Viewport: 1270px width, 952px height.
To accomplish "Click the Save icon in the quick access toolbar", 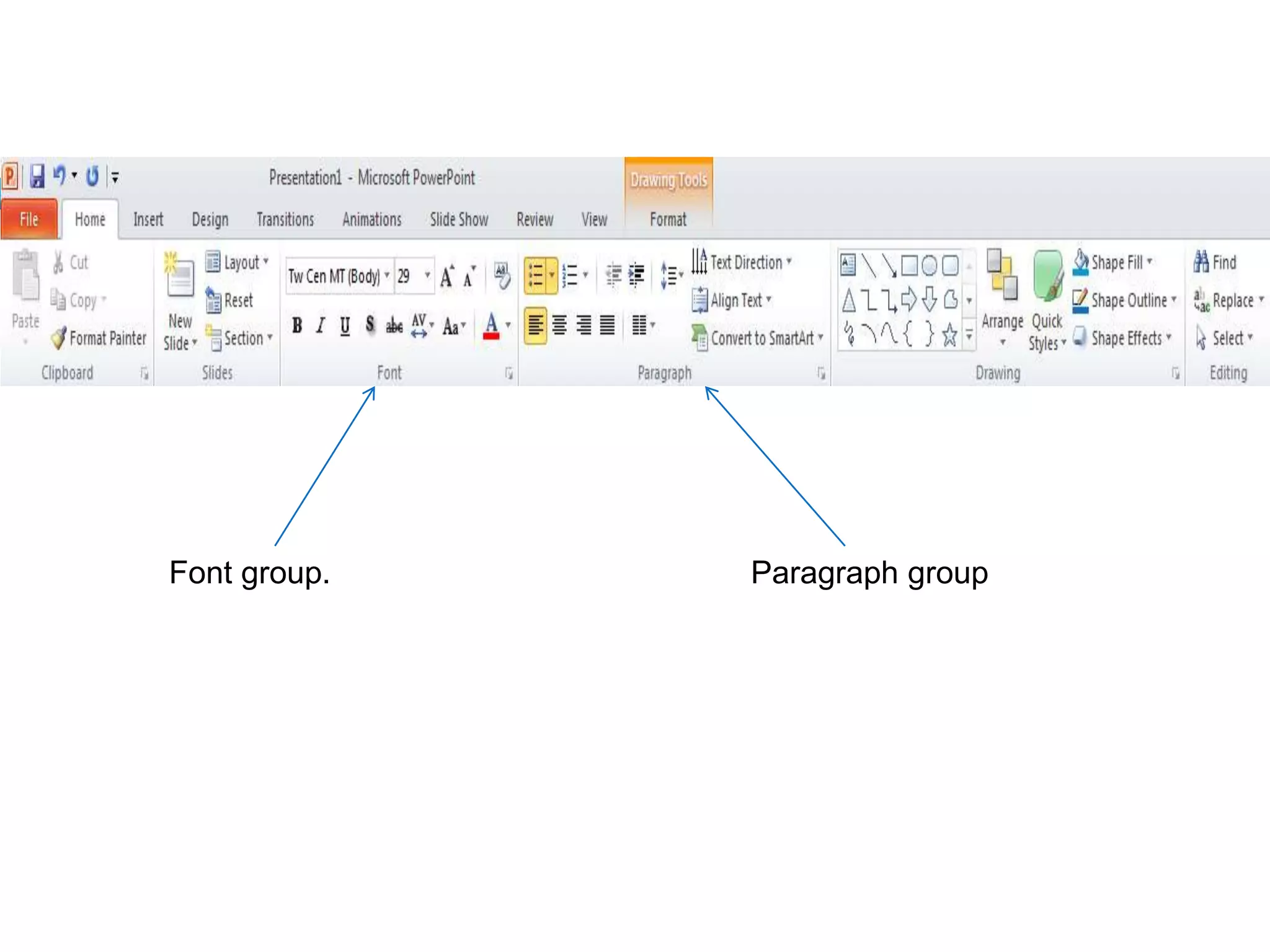I will coord(37,177).
